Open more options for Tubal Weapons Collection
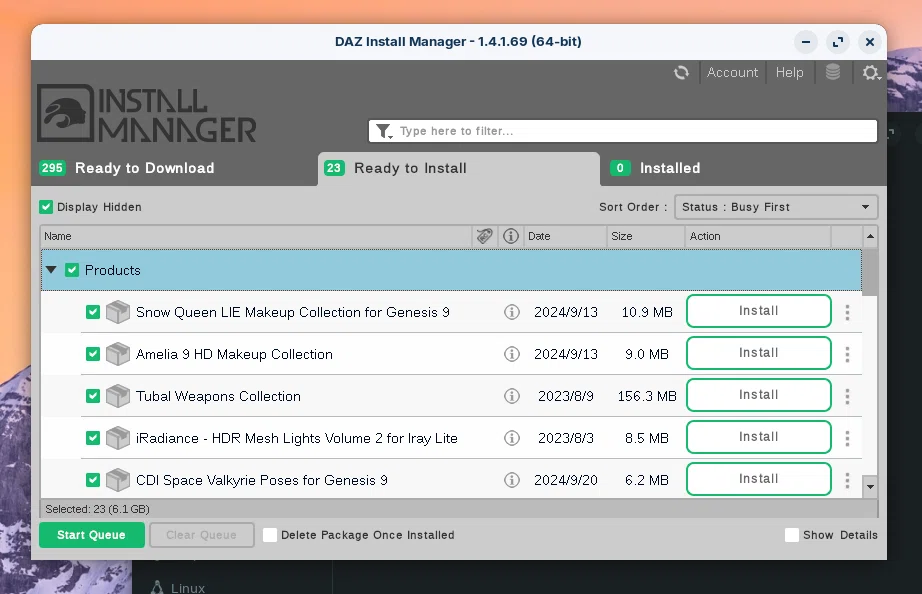The image size is (922, 594). point(847,396)
